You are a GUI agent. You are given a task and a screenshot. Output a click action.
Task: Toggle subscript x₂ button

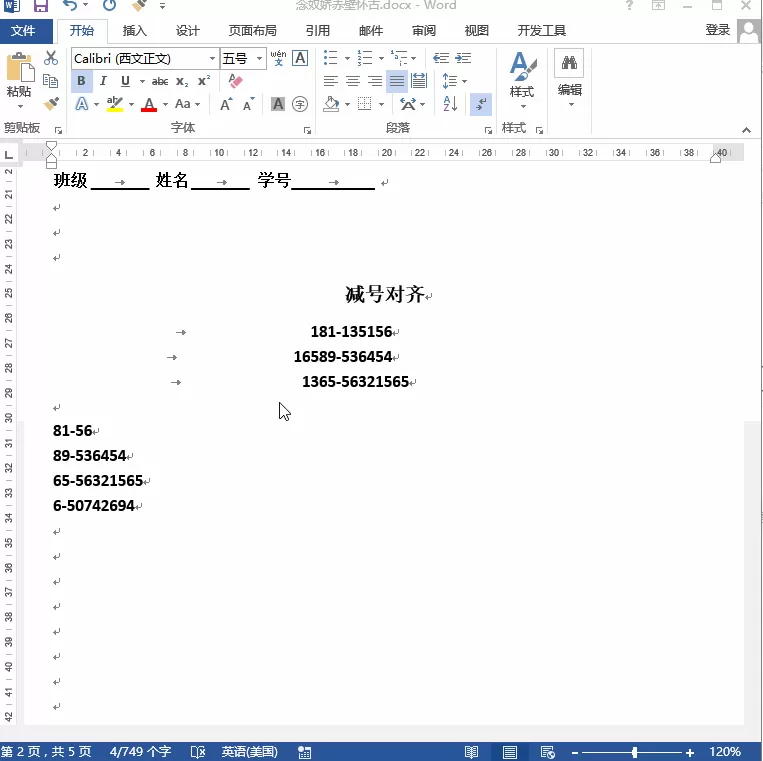[182, 81]
